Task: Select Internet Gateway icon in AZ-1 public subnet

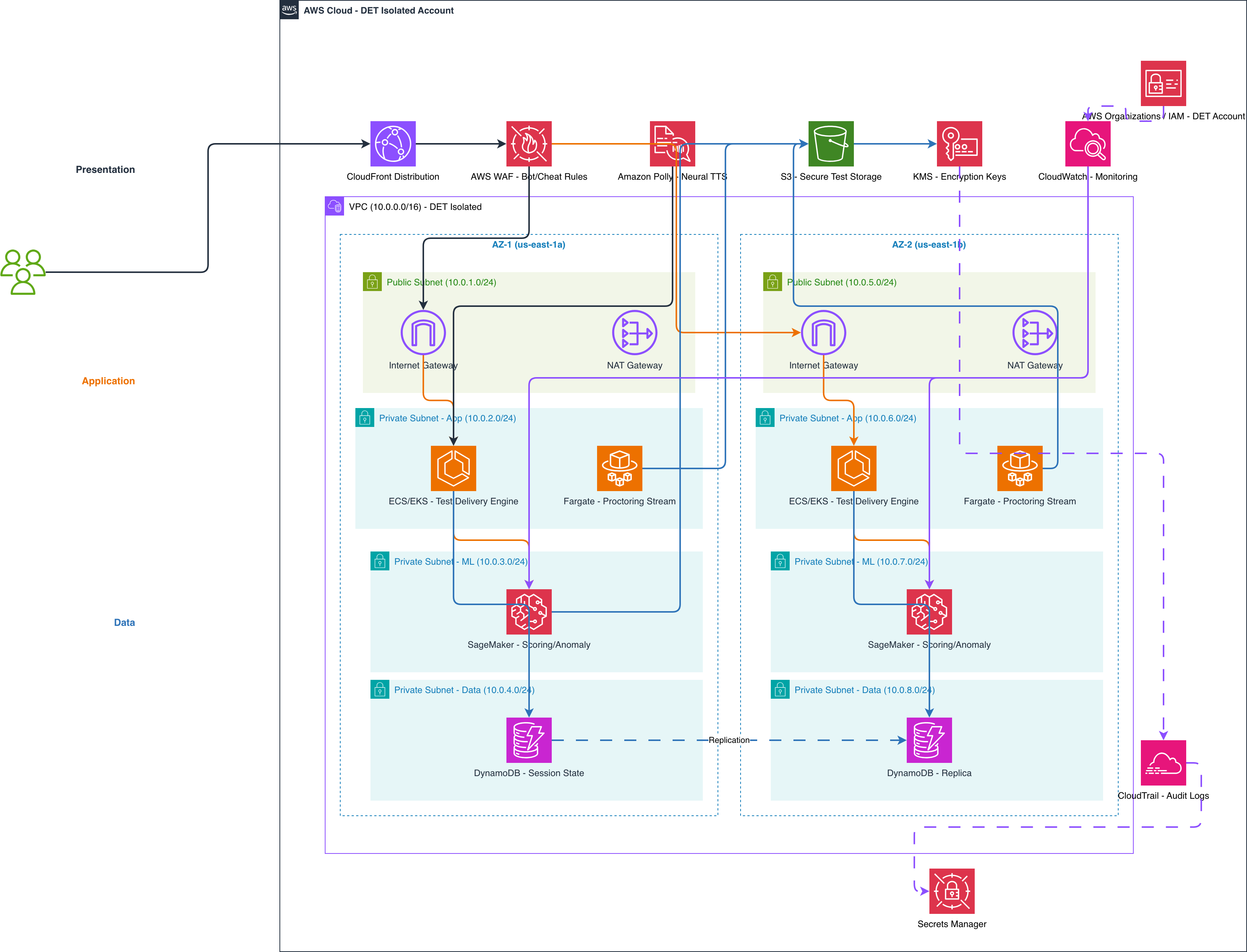Action: click(423, 333)
